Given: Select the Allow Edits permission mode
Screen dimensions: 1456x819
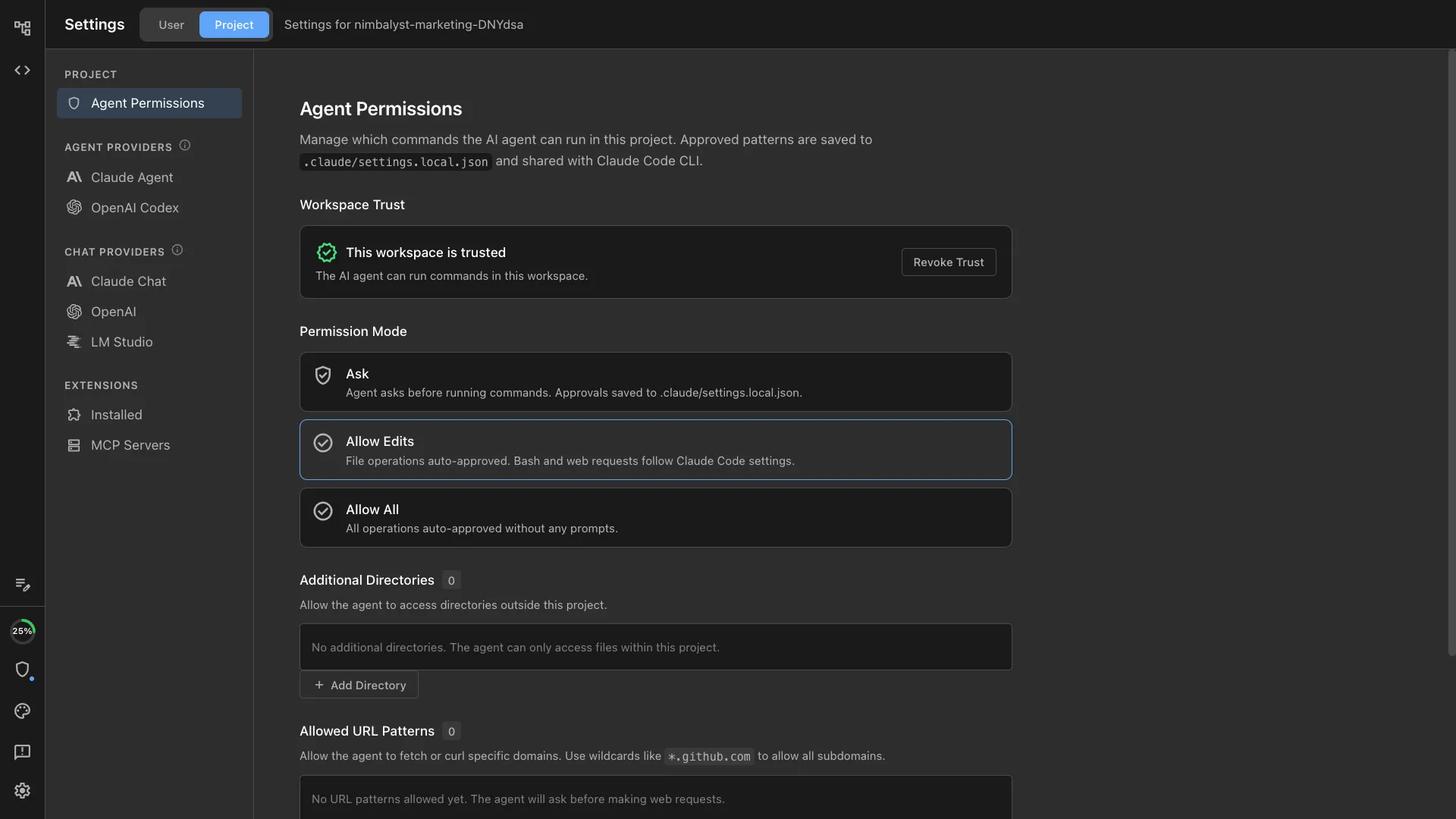Looking at the screenshot, I should (655, 450).
